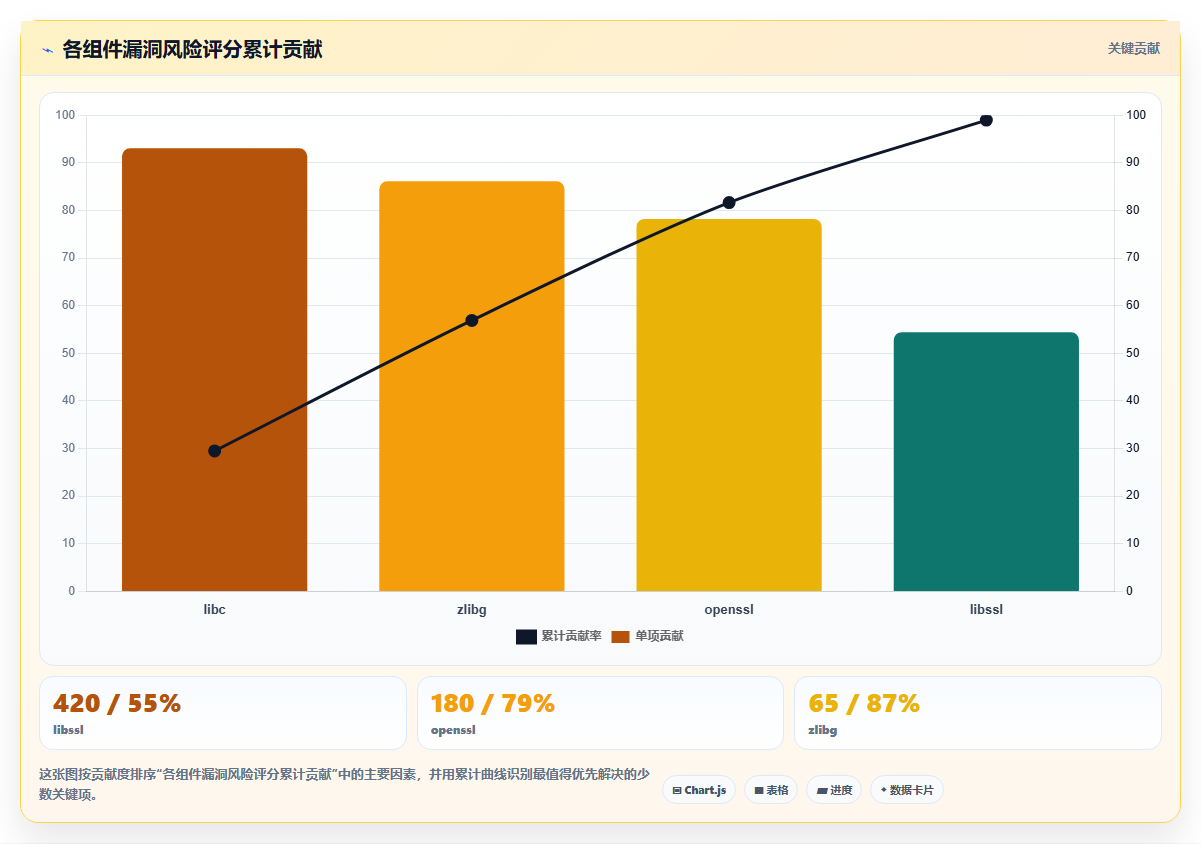Screen dimensions: 1201x844
Task: Click the openssl x-axis label
Action: click(729, 609)
